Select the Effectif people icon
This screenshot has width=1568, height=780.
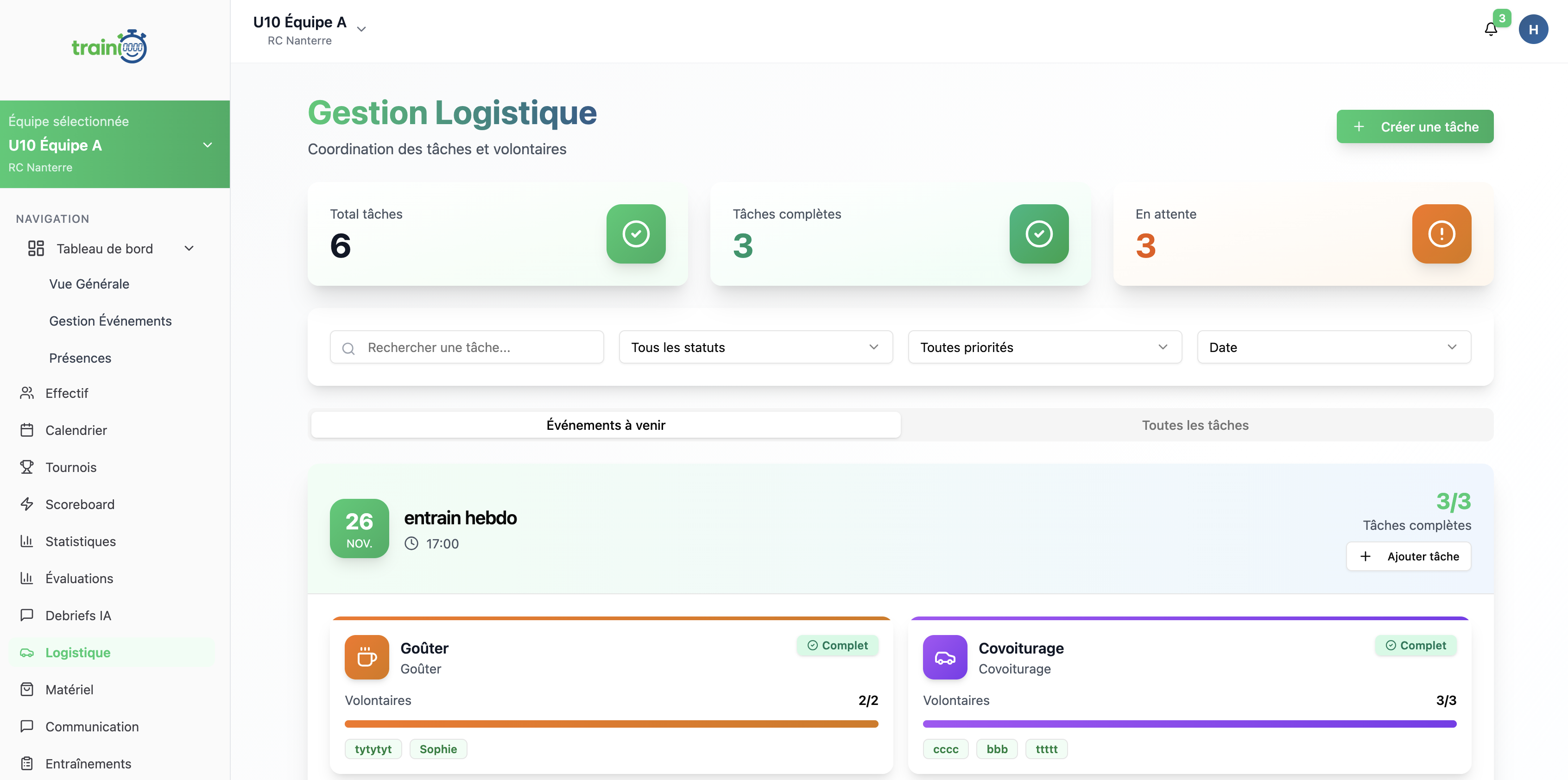pos(27,393)
